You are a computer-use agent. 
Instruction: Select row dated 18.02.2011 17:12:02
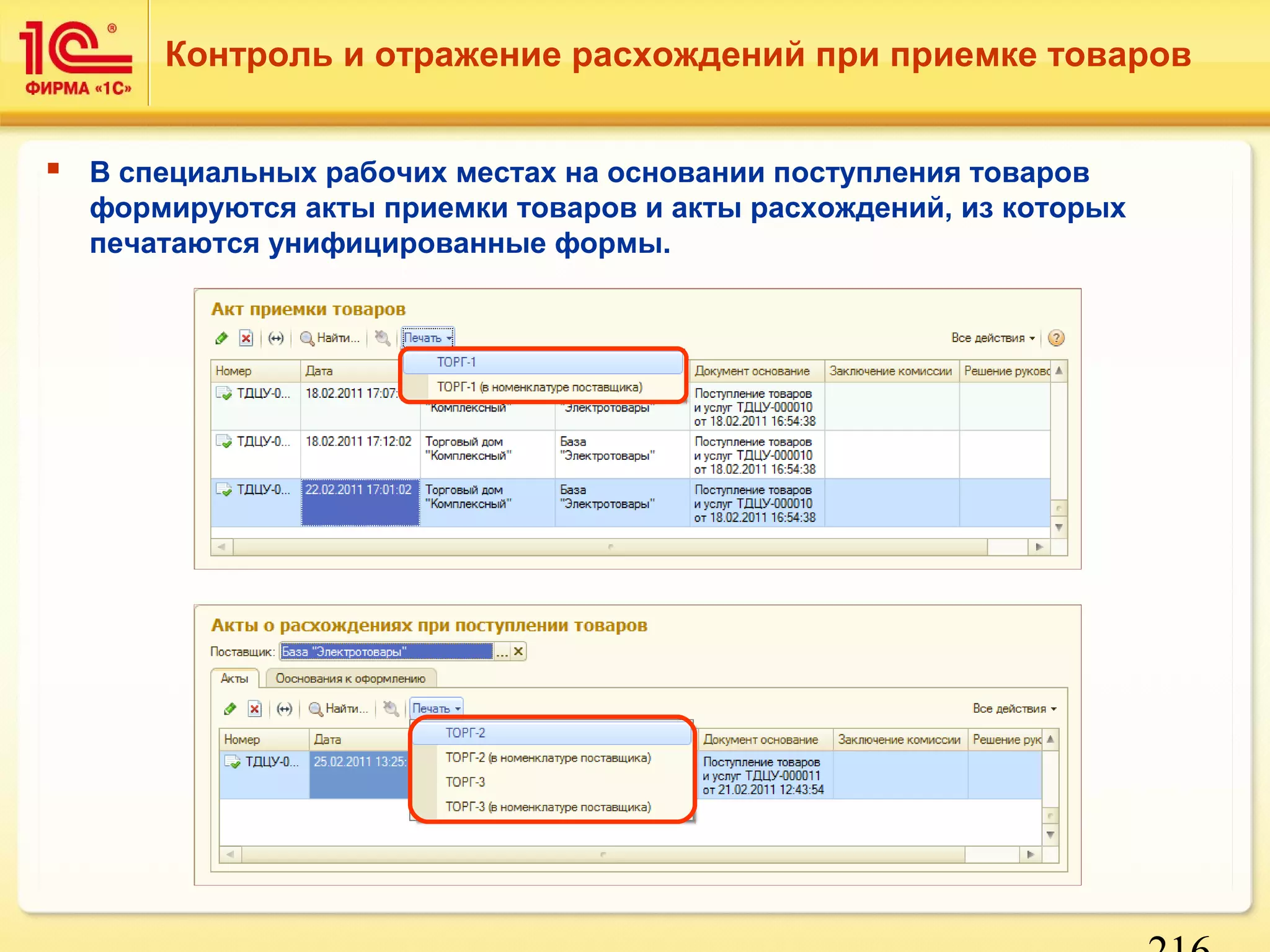631,455
